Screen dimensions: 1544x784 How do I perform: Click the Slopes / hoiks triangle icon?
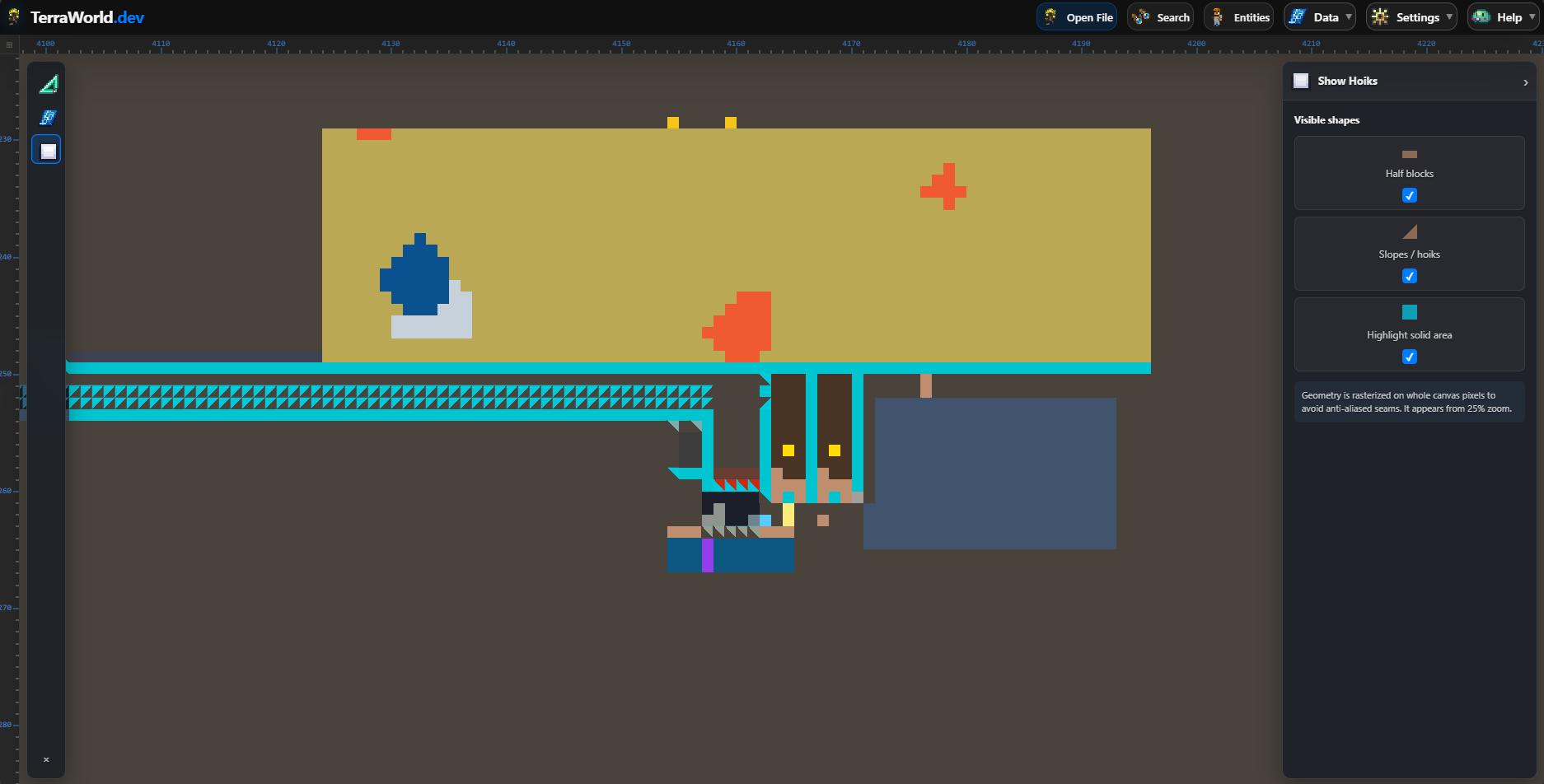tap(1410, 231)
